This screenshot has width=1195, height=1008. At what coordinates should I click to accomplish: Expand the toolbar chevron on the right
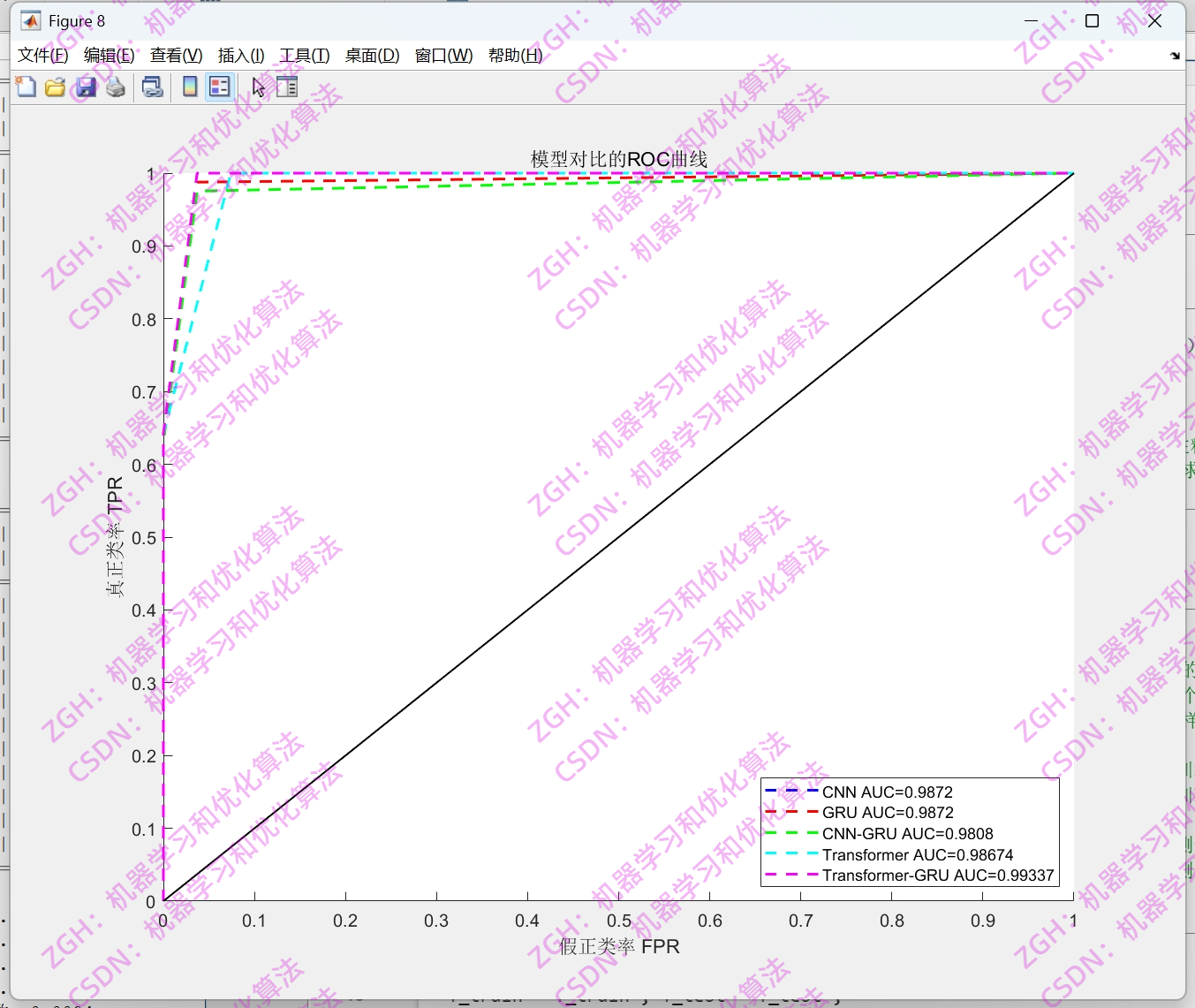1175,55
